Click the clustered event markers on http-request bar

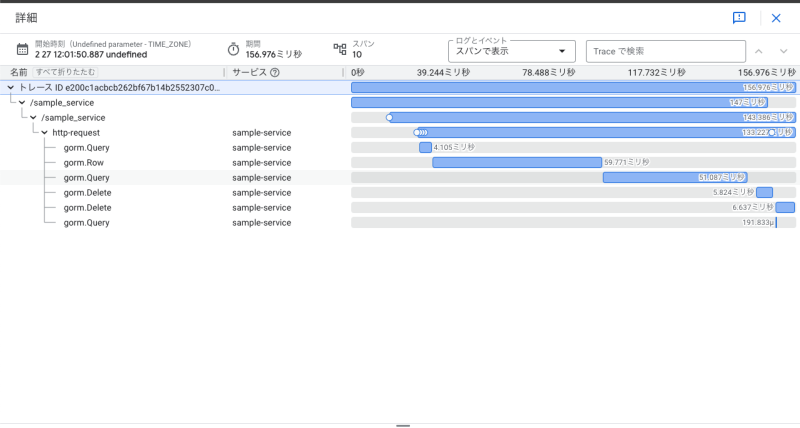(421, 133)
